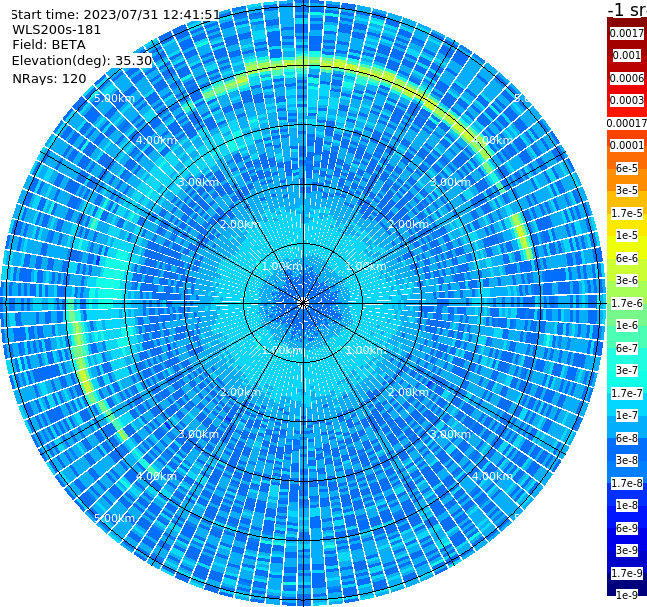The image size is (647, 607).
Task: Click the 1.7e-9 colorbar label
Action: tap(627, 573)
